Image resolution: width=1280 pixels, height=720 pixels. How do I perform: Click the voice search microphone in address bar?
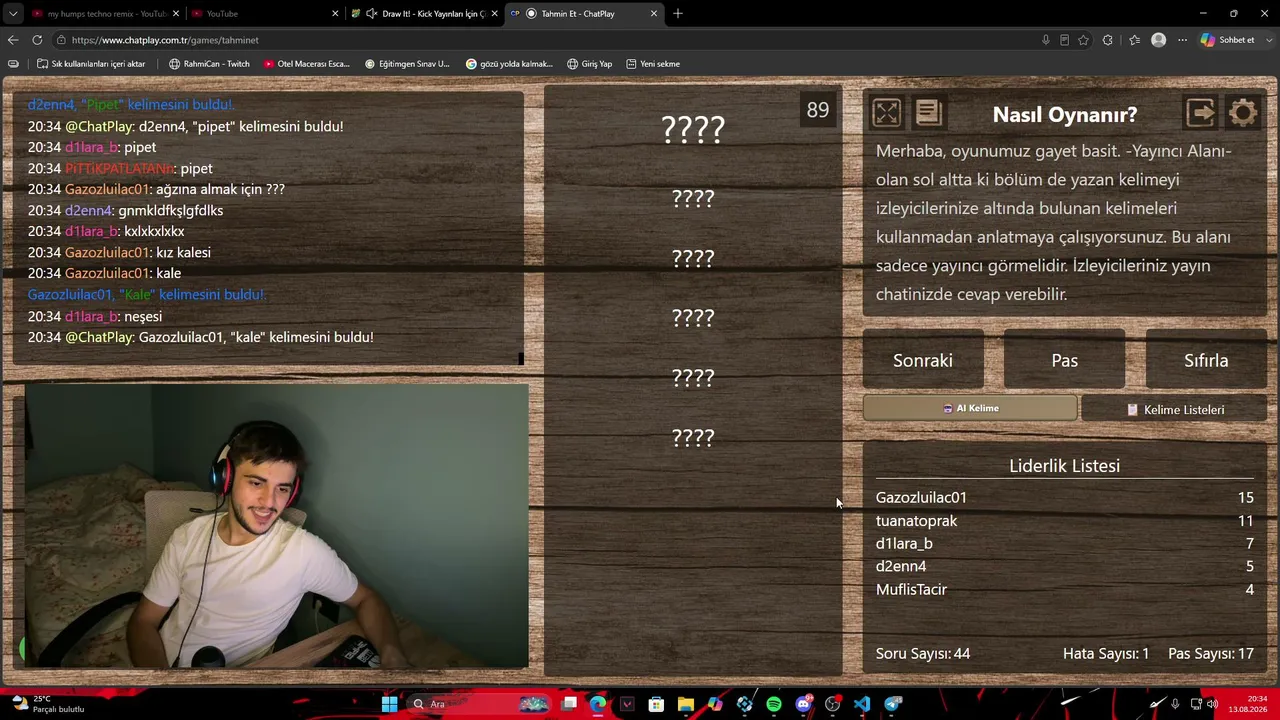point(1045,40)
